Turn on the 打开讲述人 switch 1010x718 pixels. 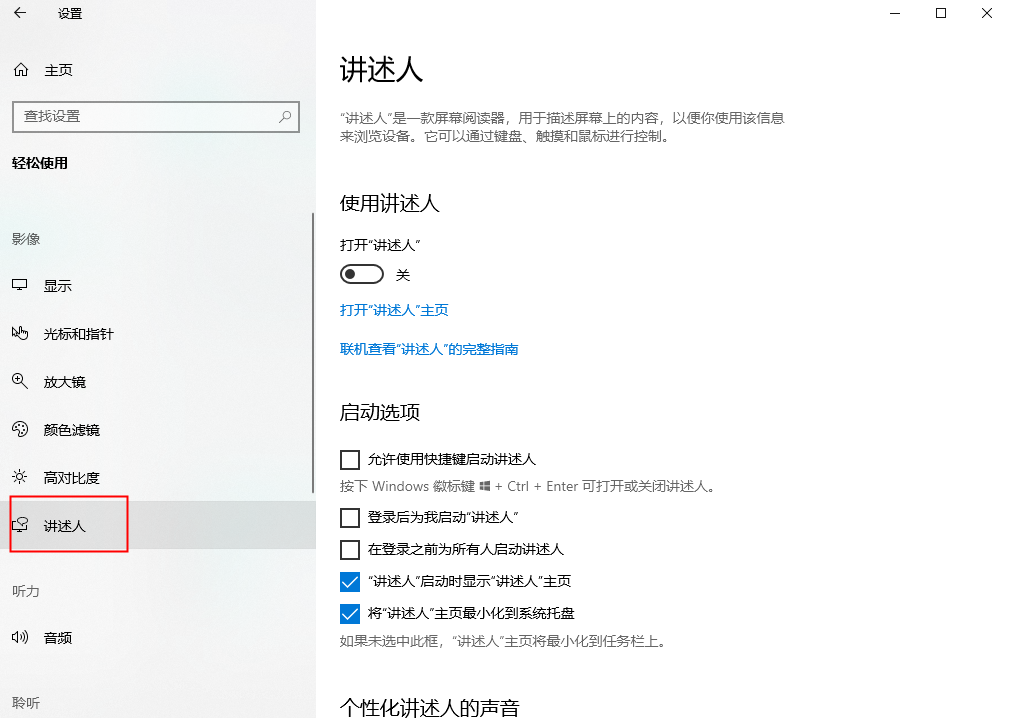tap(361, 273)
